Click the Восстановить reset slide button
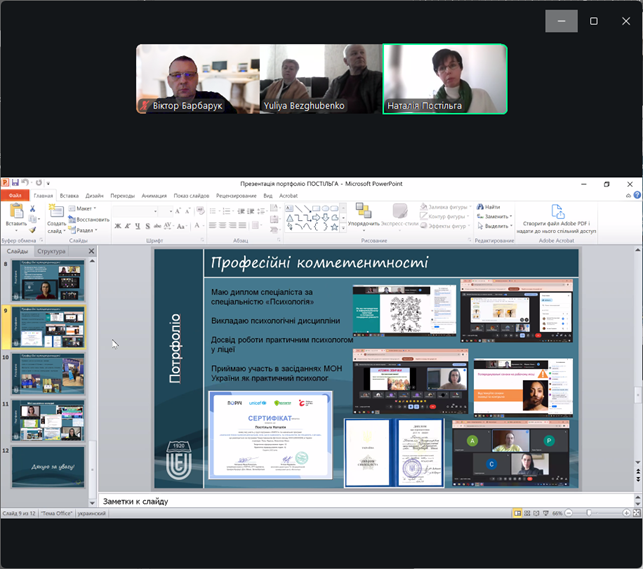 [89, 220]
